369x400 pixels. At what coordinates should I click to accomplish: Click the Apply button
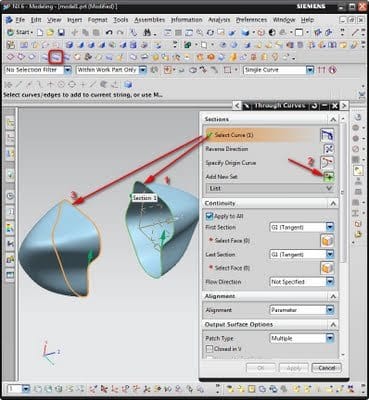click(x=294, y=368)
